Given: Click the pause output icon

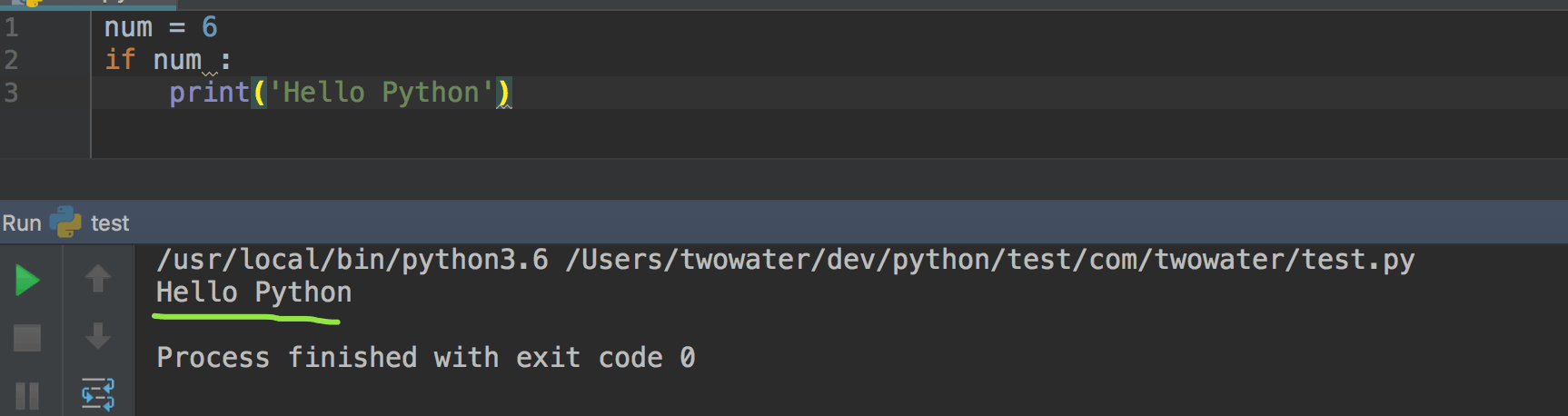Looking at the screenshot, I should pos(27,396).
